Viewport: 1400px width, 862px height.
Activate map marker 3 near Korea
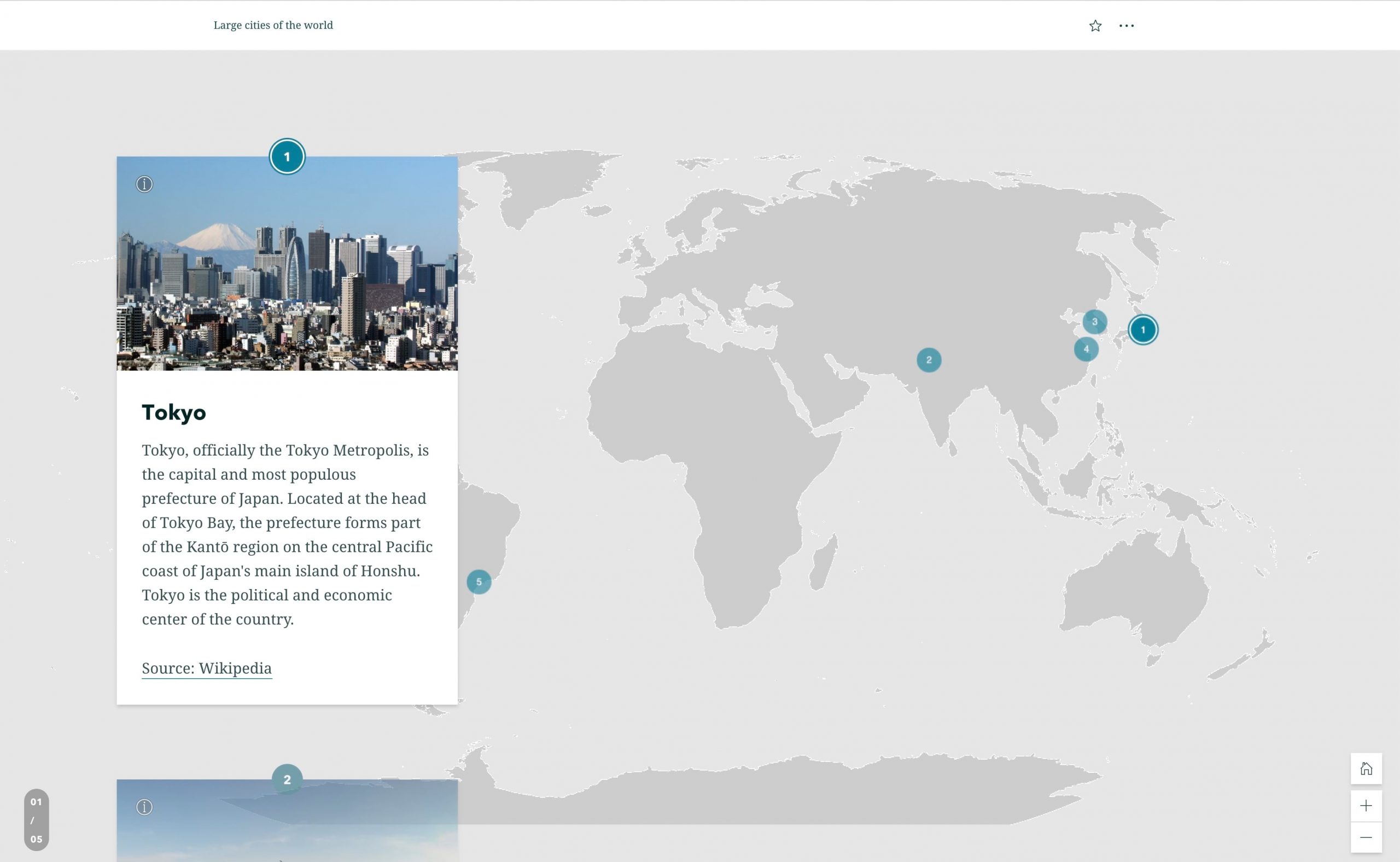point(1095,322)
